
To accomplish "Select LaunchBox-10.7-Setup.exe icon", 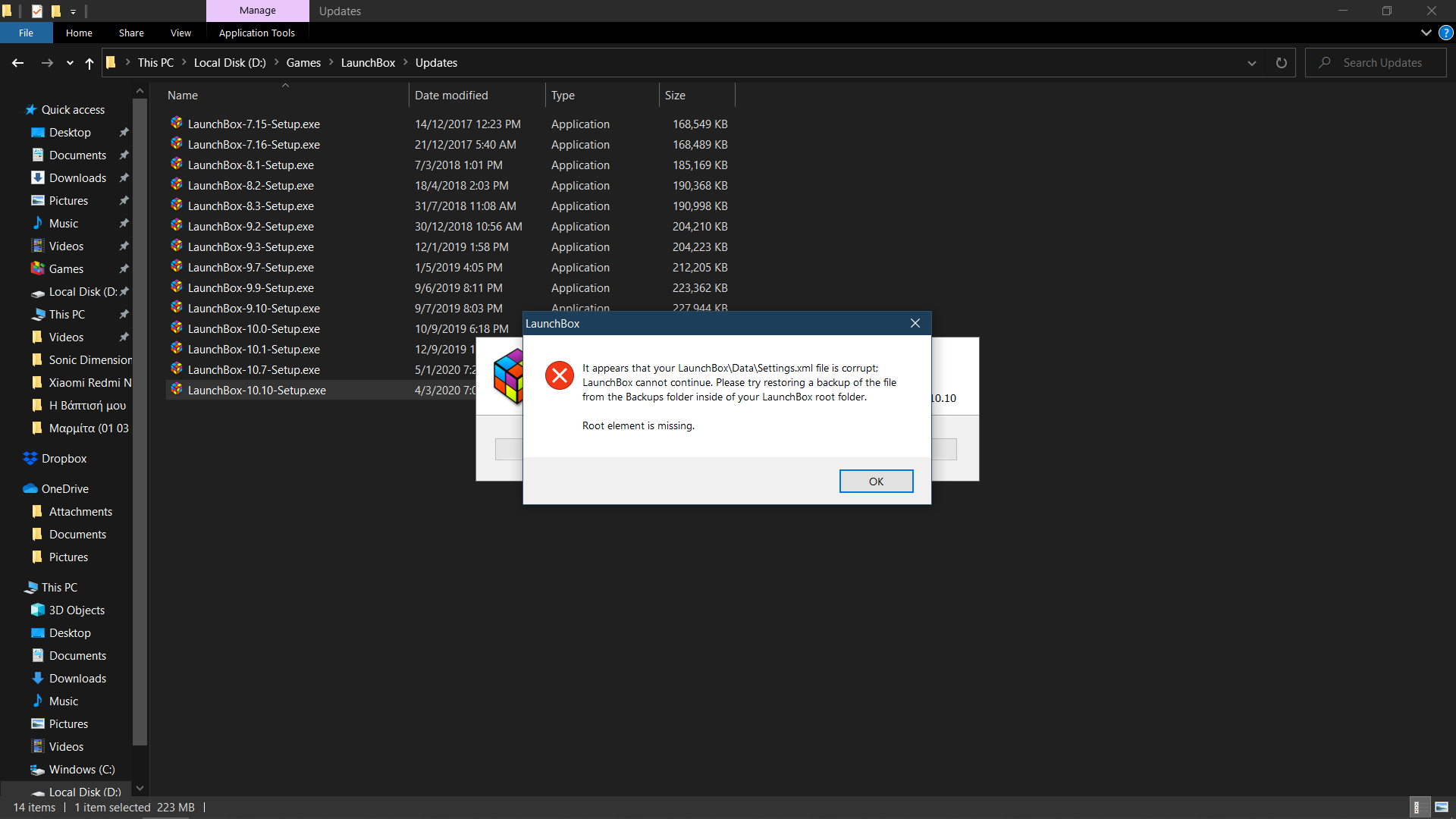I will pos(177,369).
